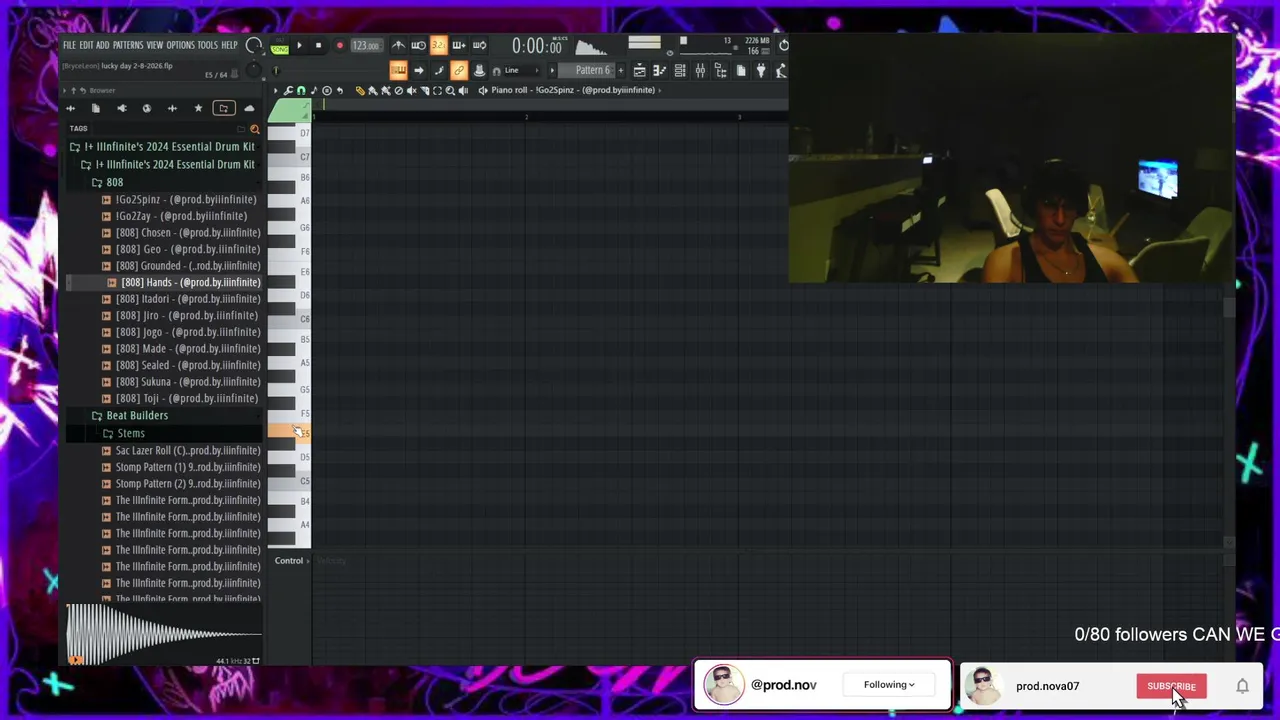Open the plugin picker plug icon

[761, 70]
